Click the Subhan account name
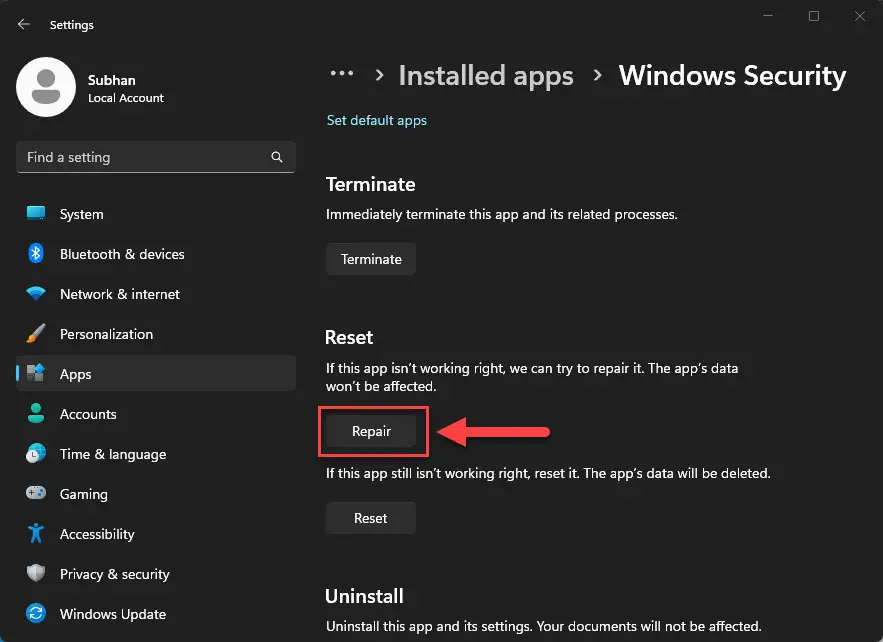The height and width of the screenshot is (642, 883). (112, 80)
